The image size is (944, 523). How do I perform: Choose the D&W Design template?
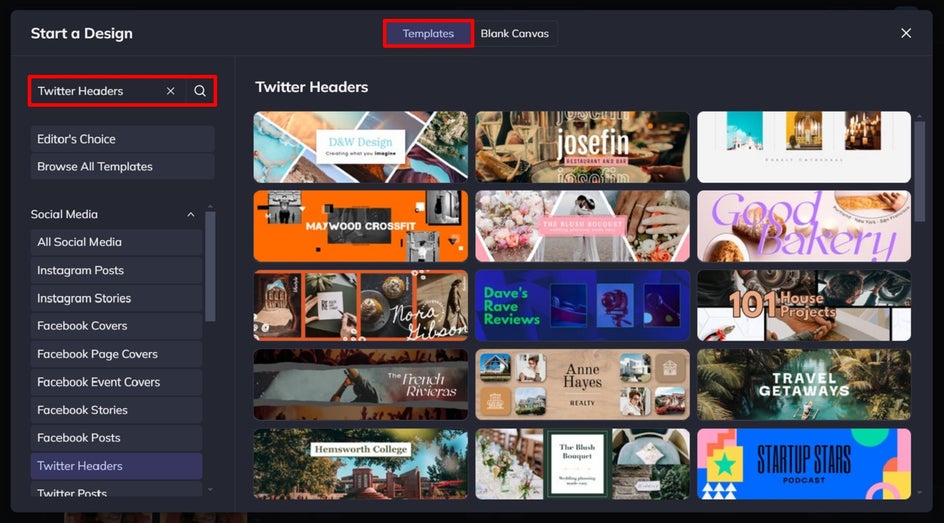click(x=361, y=147)
